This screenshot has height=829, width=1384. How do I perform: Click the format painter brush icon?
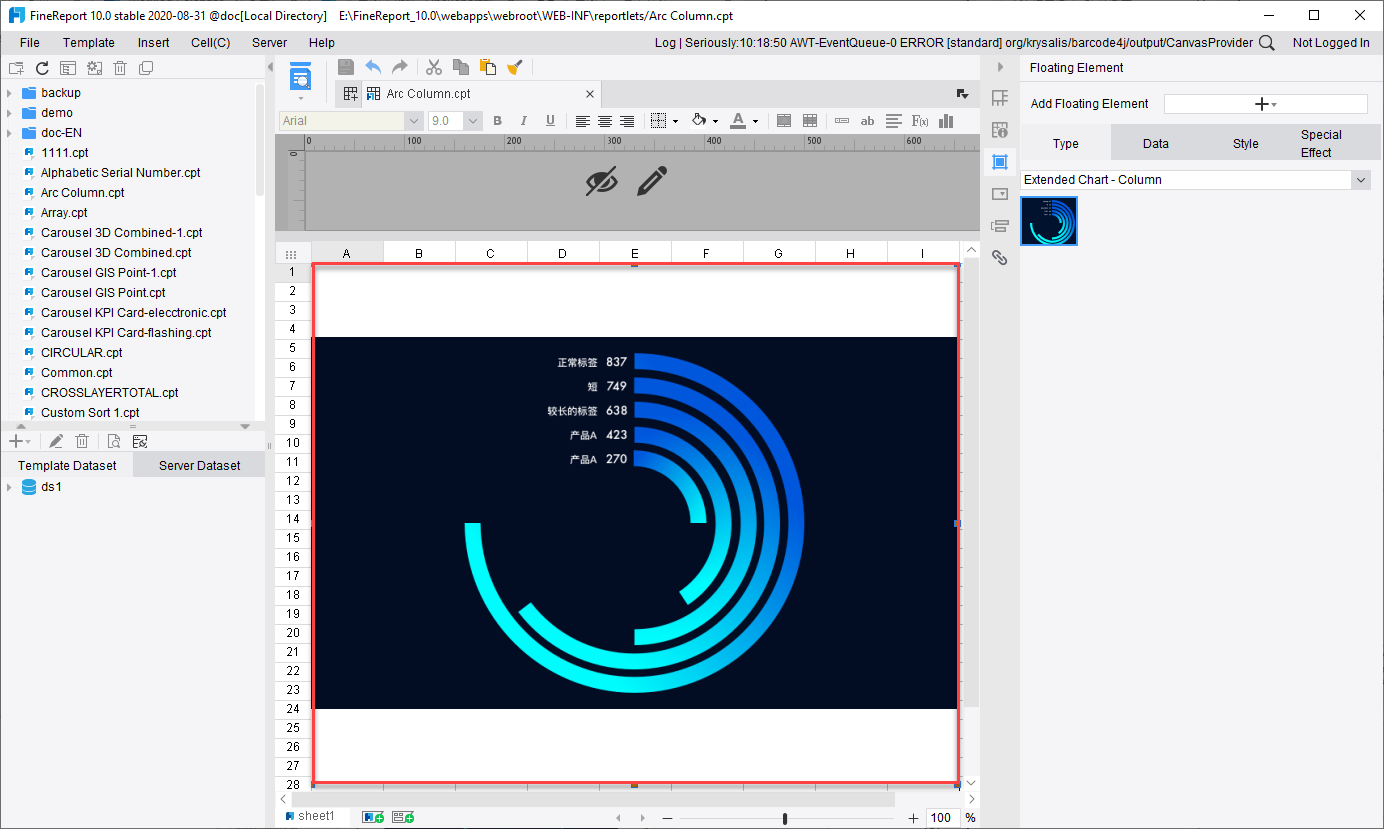(x=515, y=67)
